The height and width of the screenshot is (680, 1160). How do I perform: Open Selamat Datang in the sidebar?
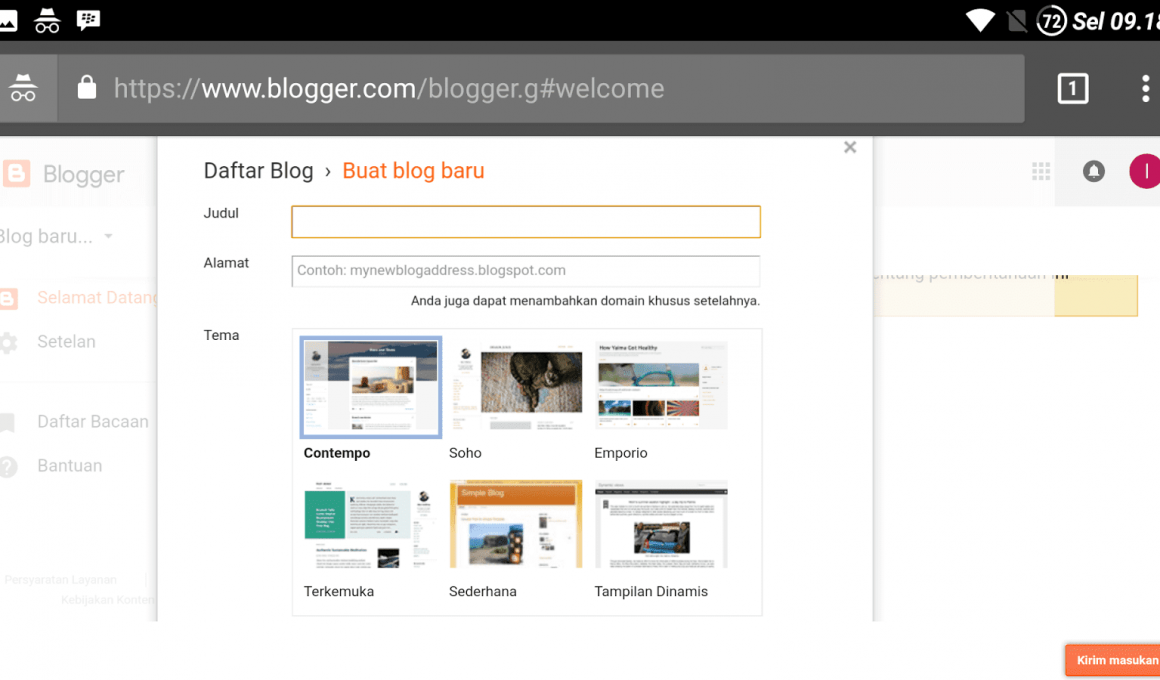tap(97, 297)
